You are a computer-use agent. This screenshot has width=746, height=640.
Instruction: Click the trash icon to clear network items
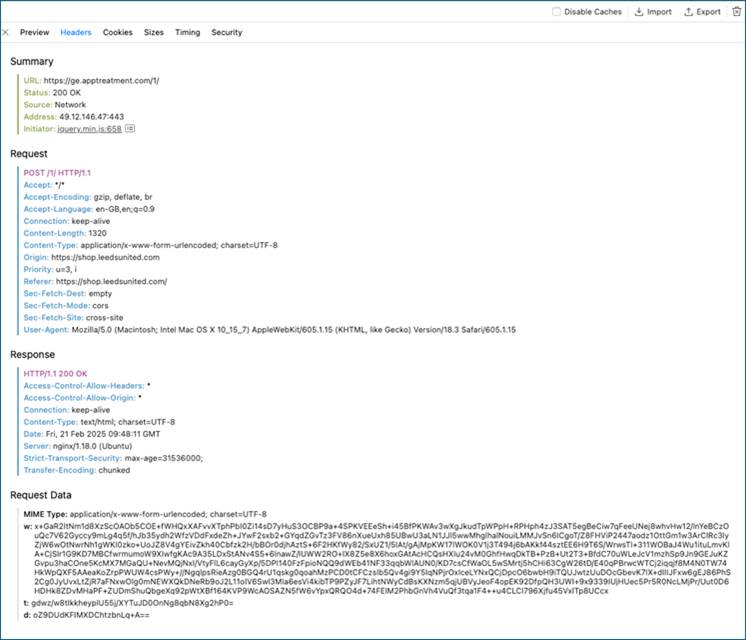click(736, 12)
